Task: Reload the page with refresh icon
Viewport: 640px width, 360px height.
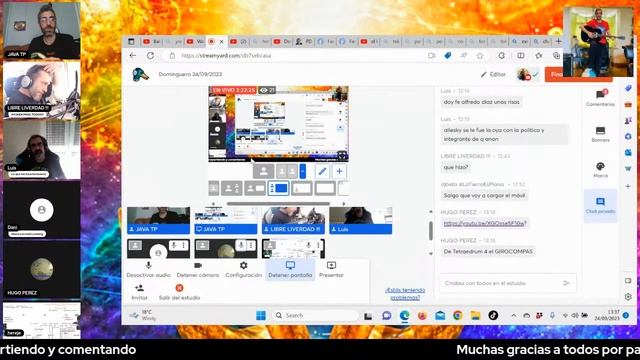Action: pos(151,56)
